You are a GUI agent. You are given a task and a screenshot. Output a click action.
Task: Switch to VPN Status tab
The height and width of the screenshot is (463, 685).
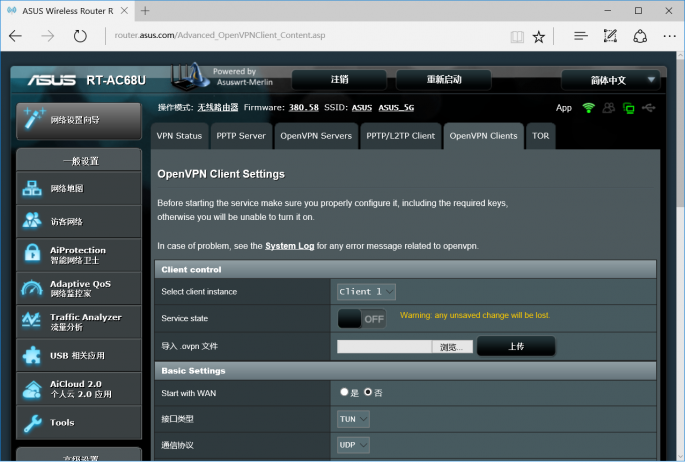pos(179,136)
